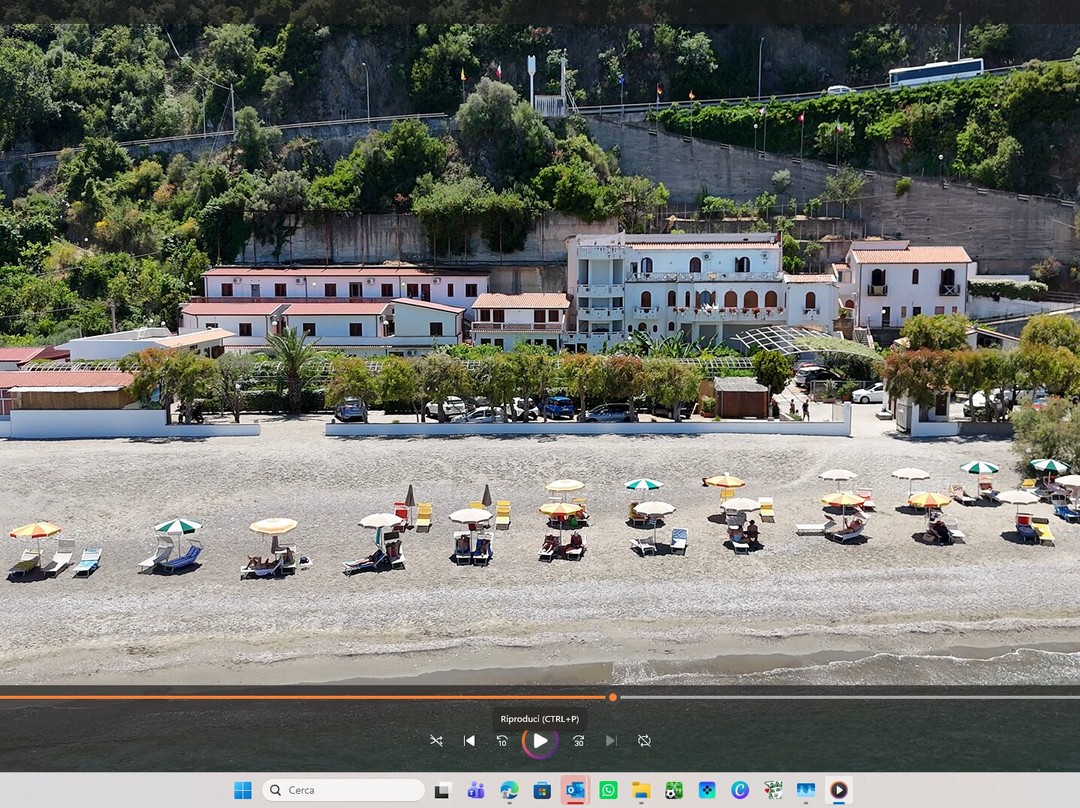The image size is (1080, 808).
Task: Open the Windows Start menu
Action: (x=242, y=790)
